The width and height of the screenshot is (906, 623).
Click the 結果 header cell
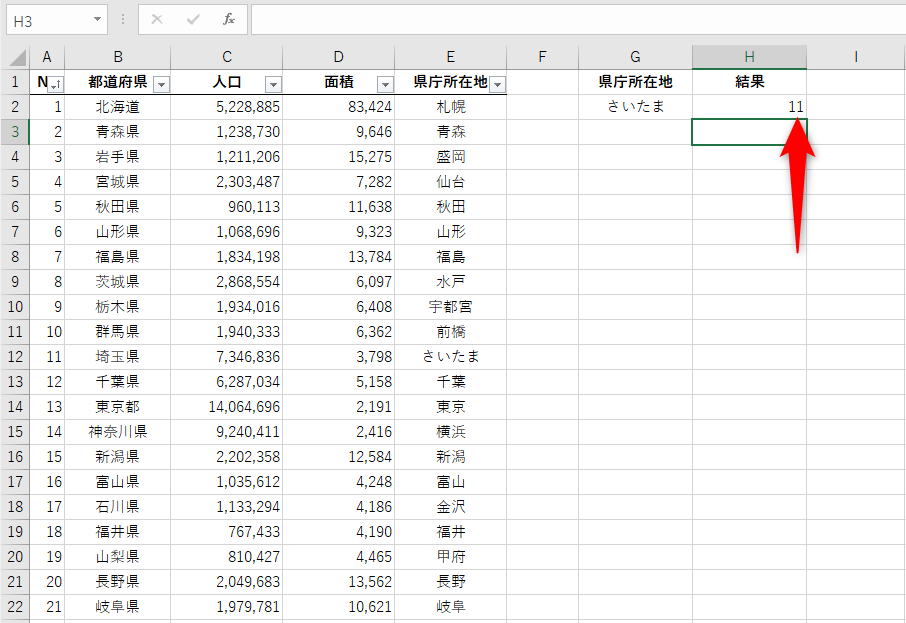tap(749, 81)
